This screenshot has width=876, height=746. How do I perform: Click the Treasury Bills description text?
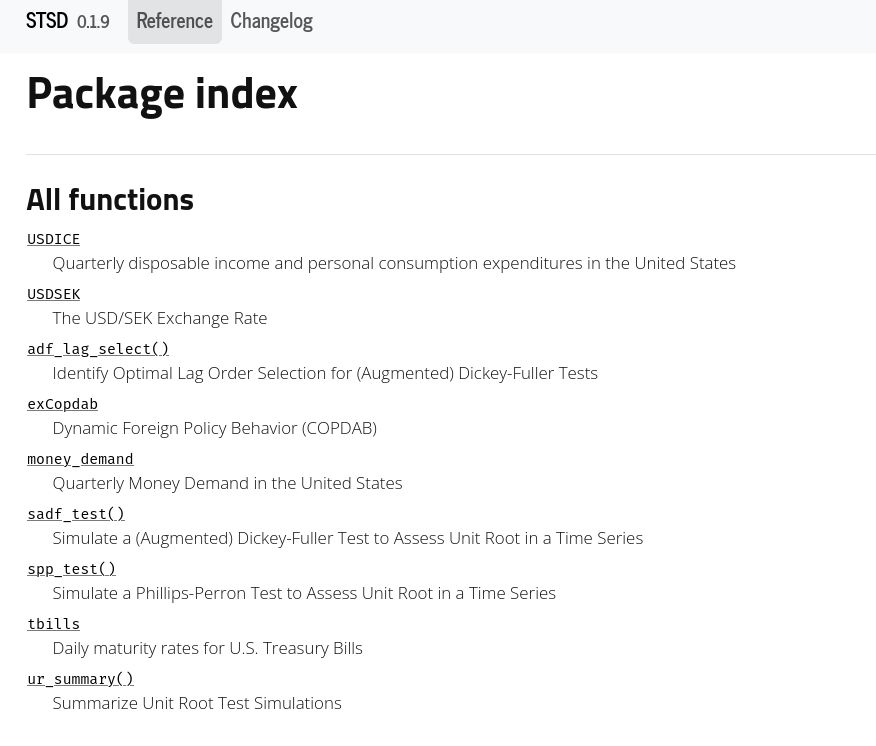pos(207,648)
